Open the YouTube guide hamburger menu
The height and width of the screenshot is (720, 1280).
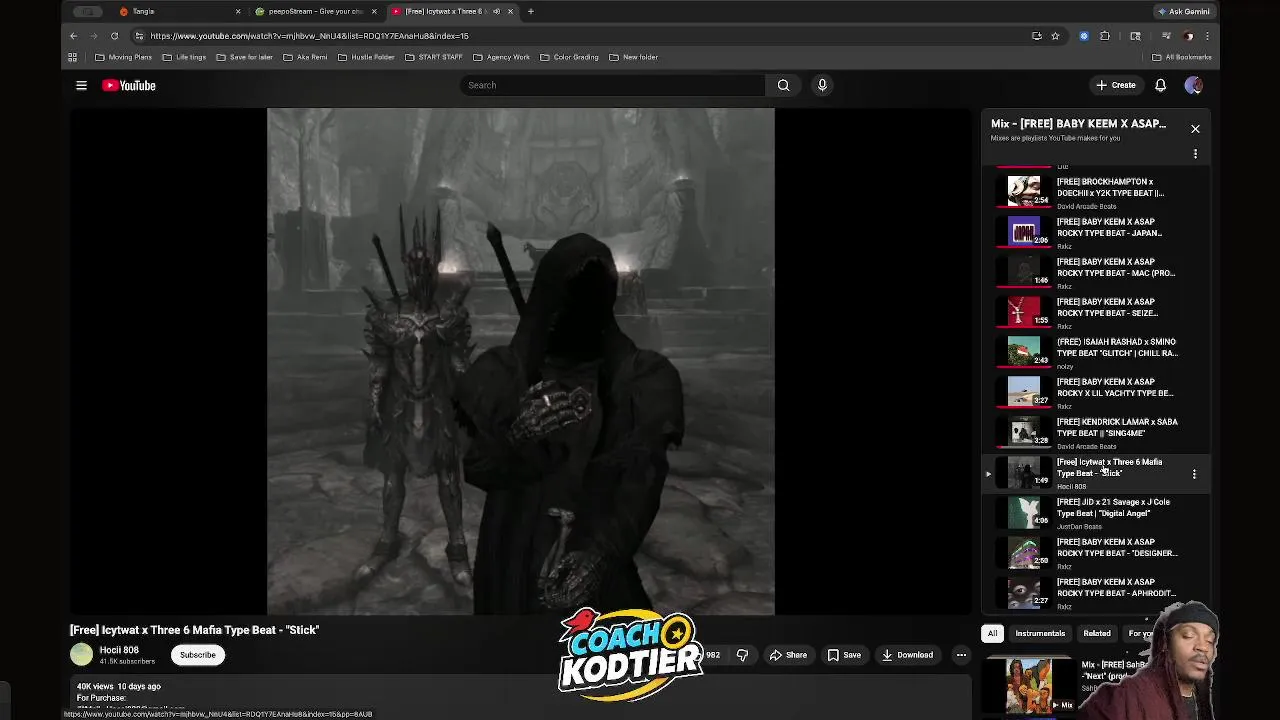(x=81, y=85)
